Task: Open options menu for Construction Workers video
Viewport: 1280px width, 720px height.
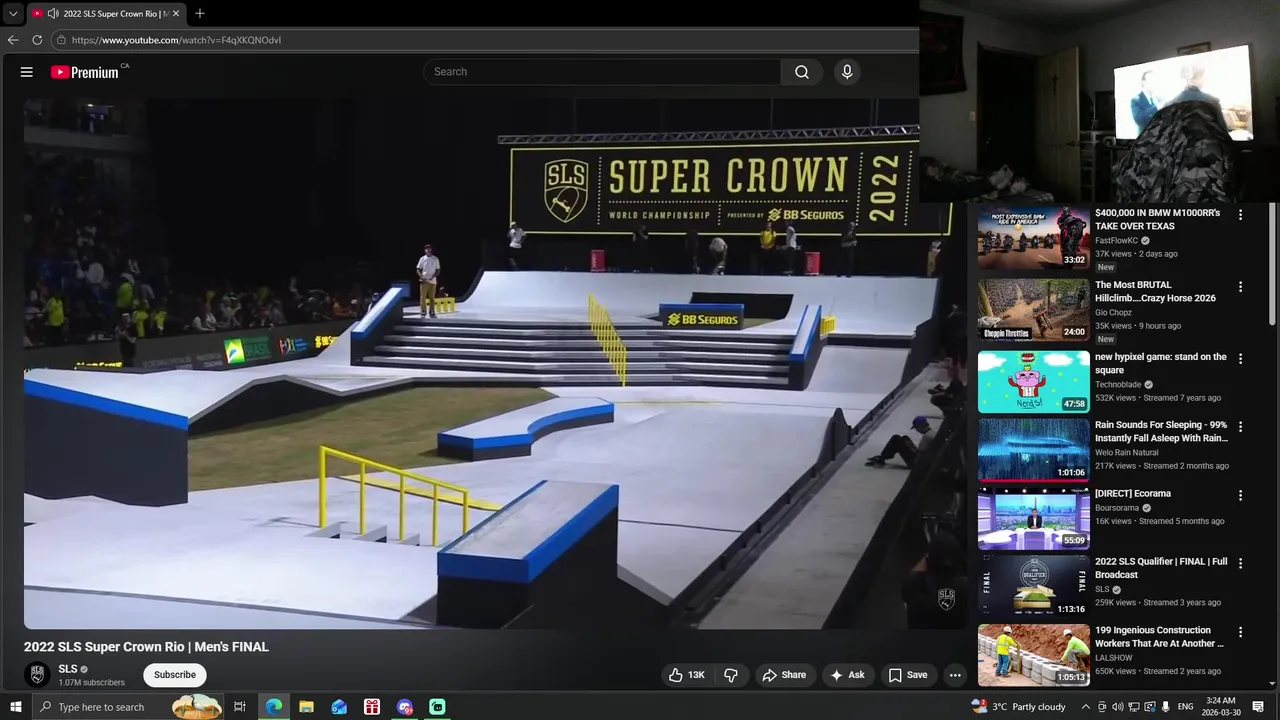Action: pyautogui.click(x=1241, y=632)
